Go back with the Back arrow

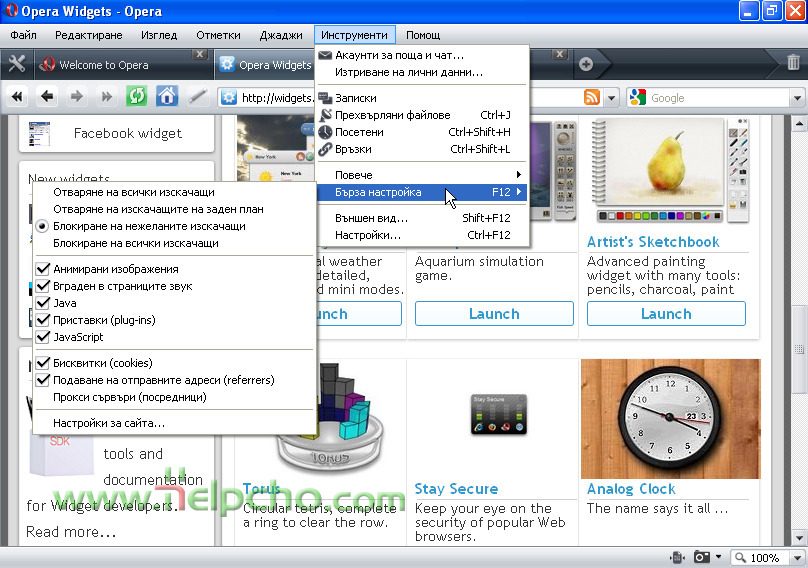47,96
